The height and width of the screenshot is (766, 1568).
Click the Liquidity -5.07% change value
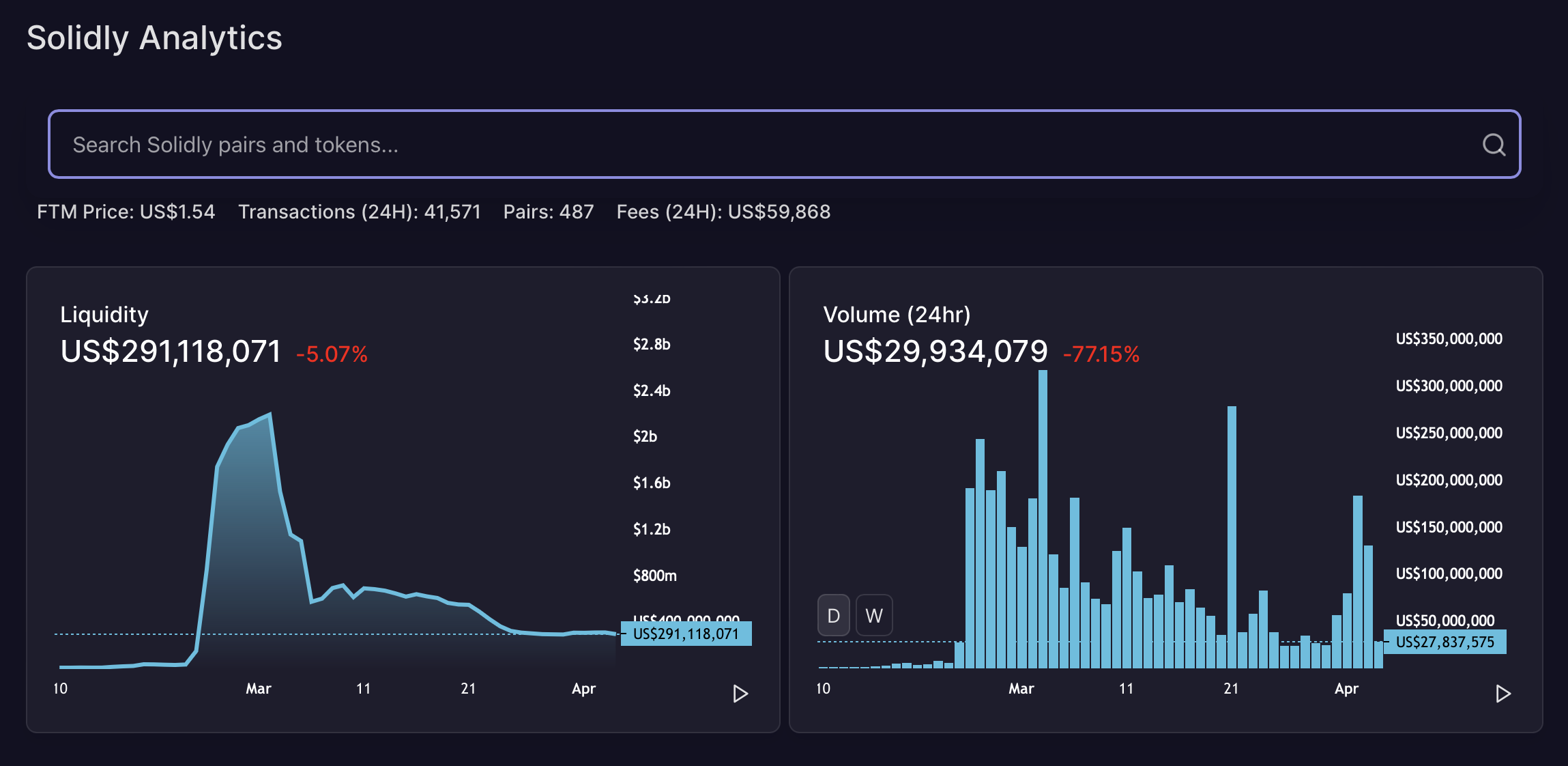click(332, 354)
